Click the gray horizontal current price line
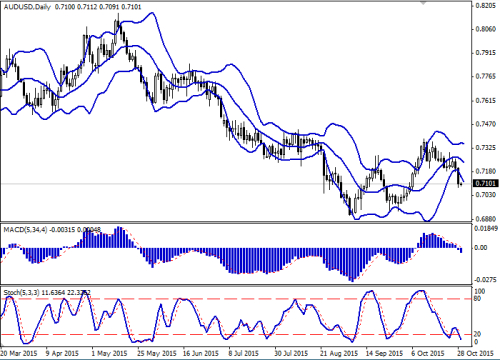The image size is (500, 360). pos(233,184)
